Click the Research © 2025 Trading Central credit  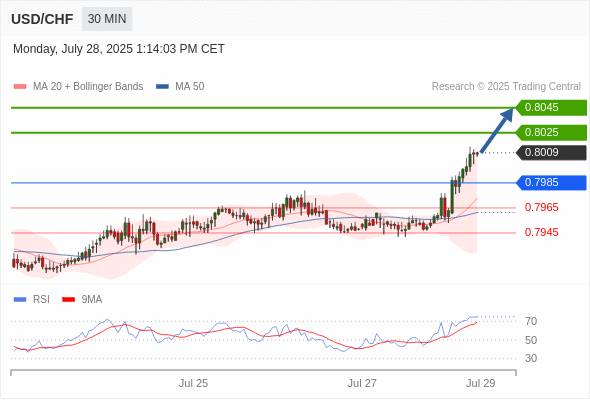click(x=506, y=87)
